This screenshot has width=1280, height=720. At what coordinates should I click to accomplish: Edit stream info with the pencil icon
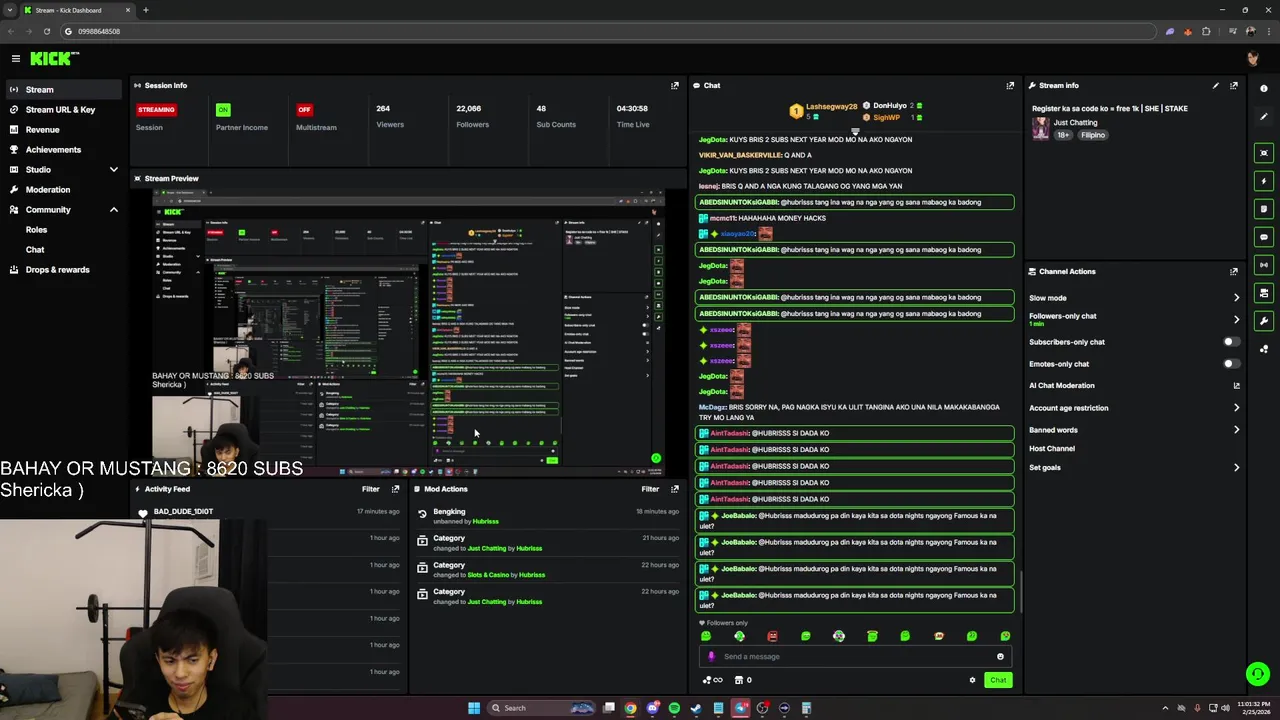pyautogui.click(x=1216, y=85)
